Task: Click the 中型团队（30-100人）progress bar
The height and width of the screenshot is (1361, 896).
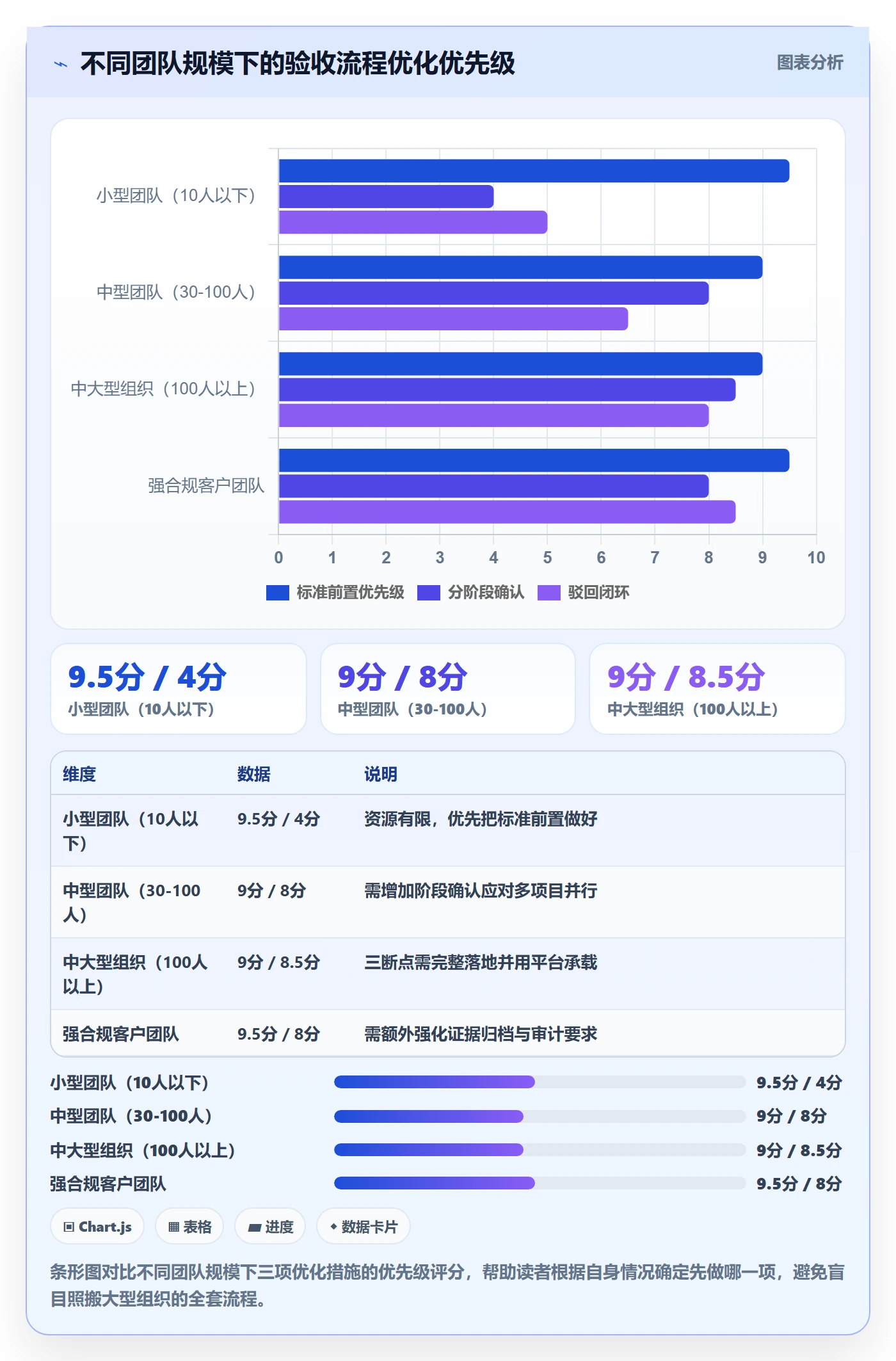Action: (540, 1116)
